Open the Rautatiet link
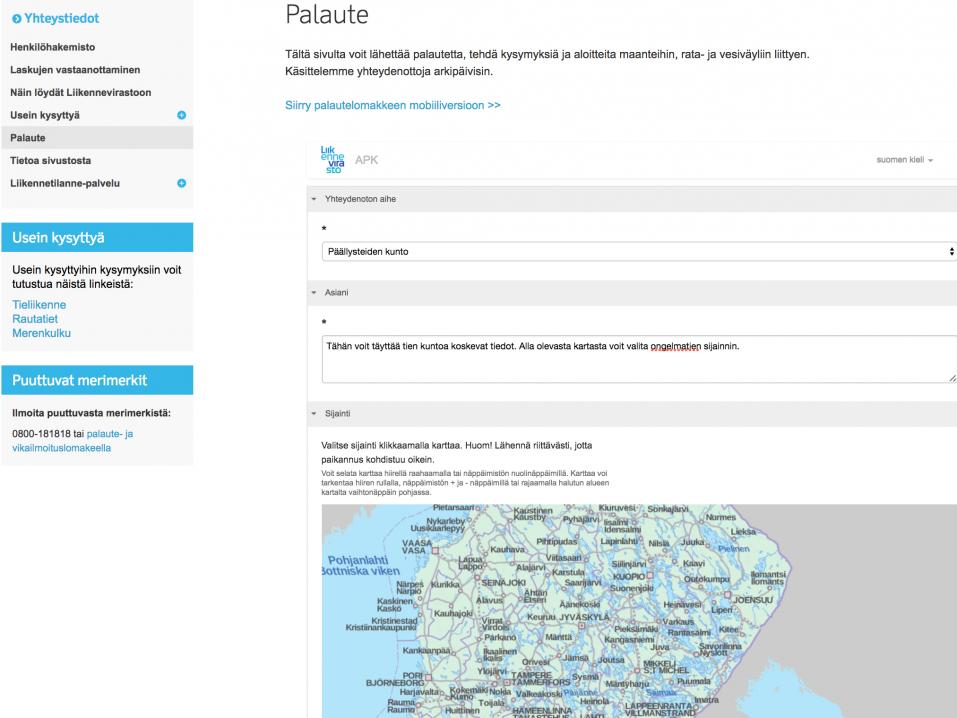Image resolution: width=957 pixels, height=718 pixels. tap(35, 319)
